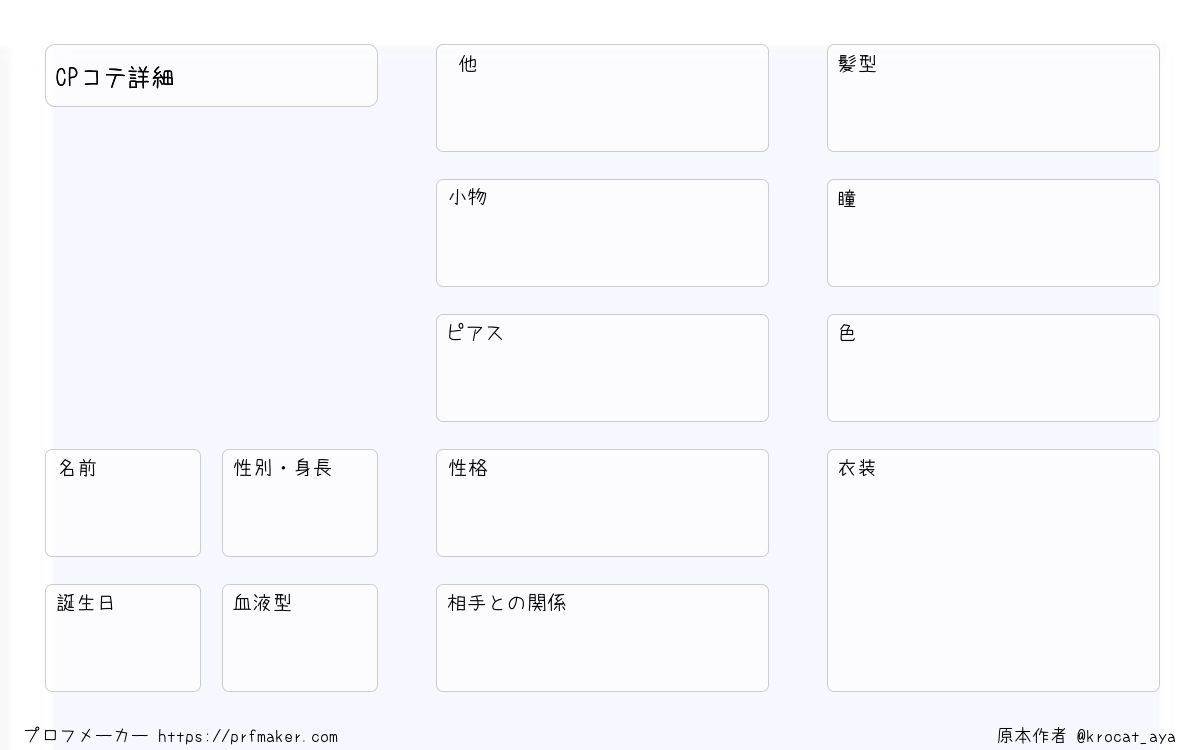Image resolution: width=1200 pixels, height=750 pixels.
Task: Click the empty image area below title
Action: [x=211, y=275]
